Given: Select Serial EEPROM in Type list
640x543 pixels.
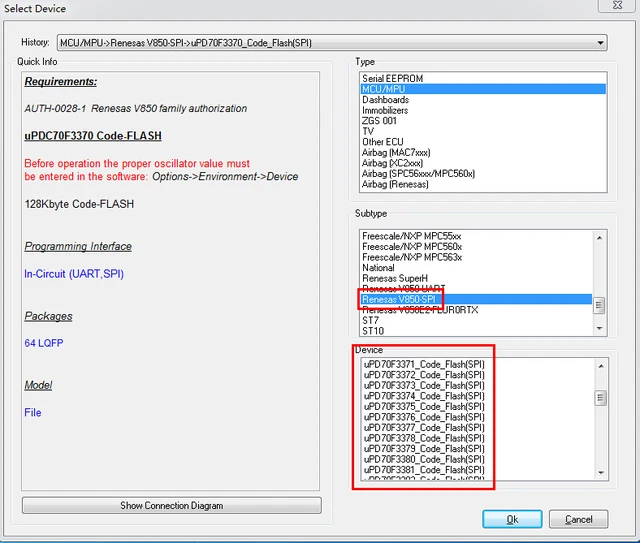Looking at the screenshot, I should 483,78.
